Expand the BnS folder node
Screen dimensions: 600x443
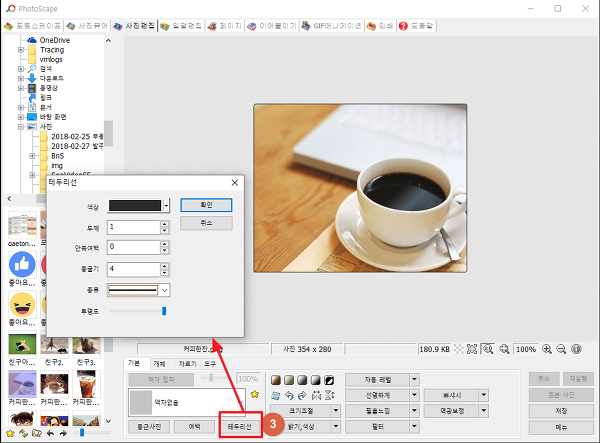tap(32, 156)
